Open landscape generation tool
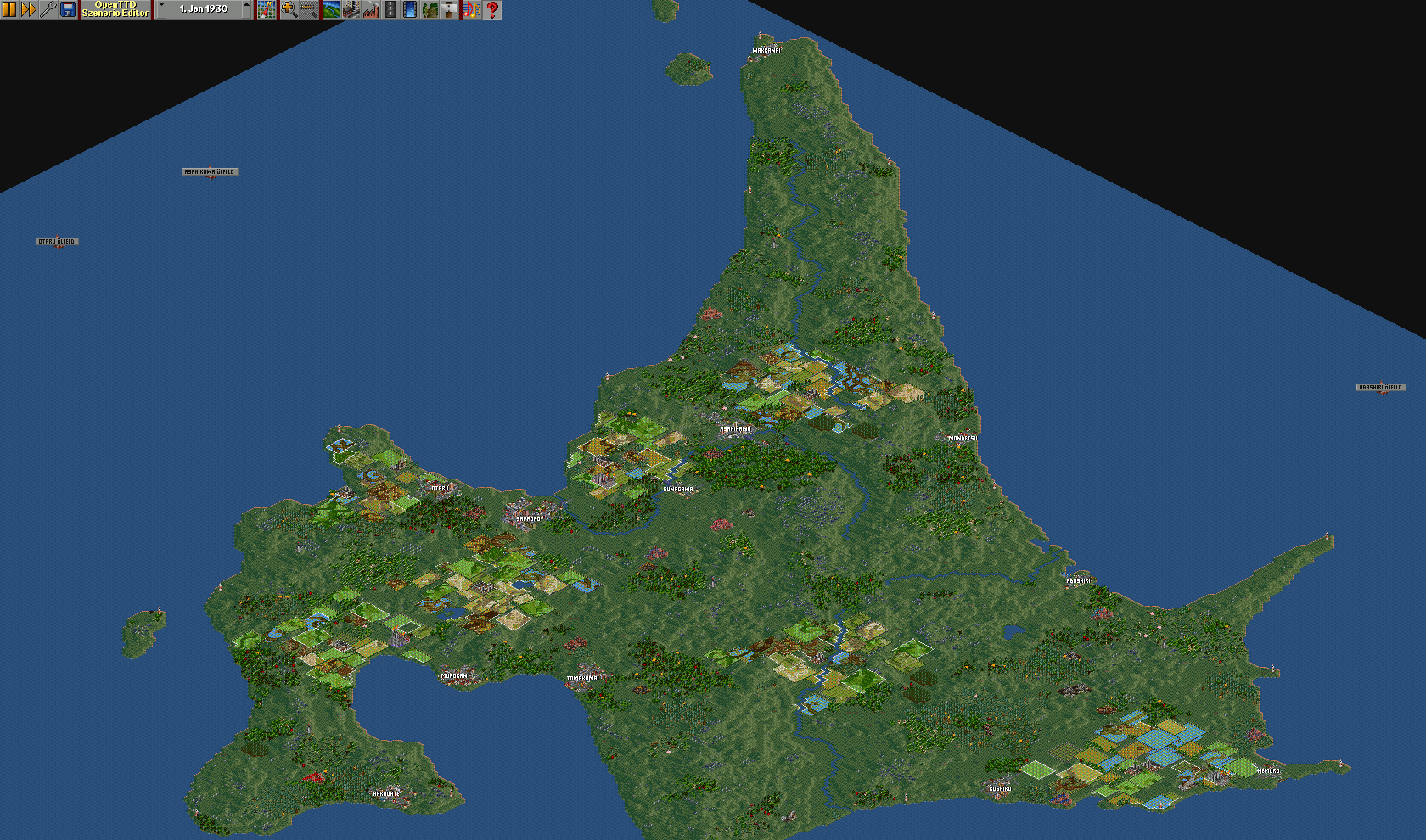 pyautogui.click(x=331, y=9)
